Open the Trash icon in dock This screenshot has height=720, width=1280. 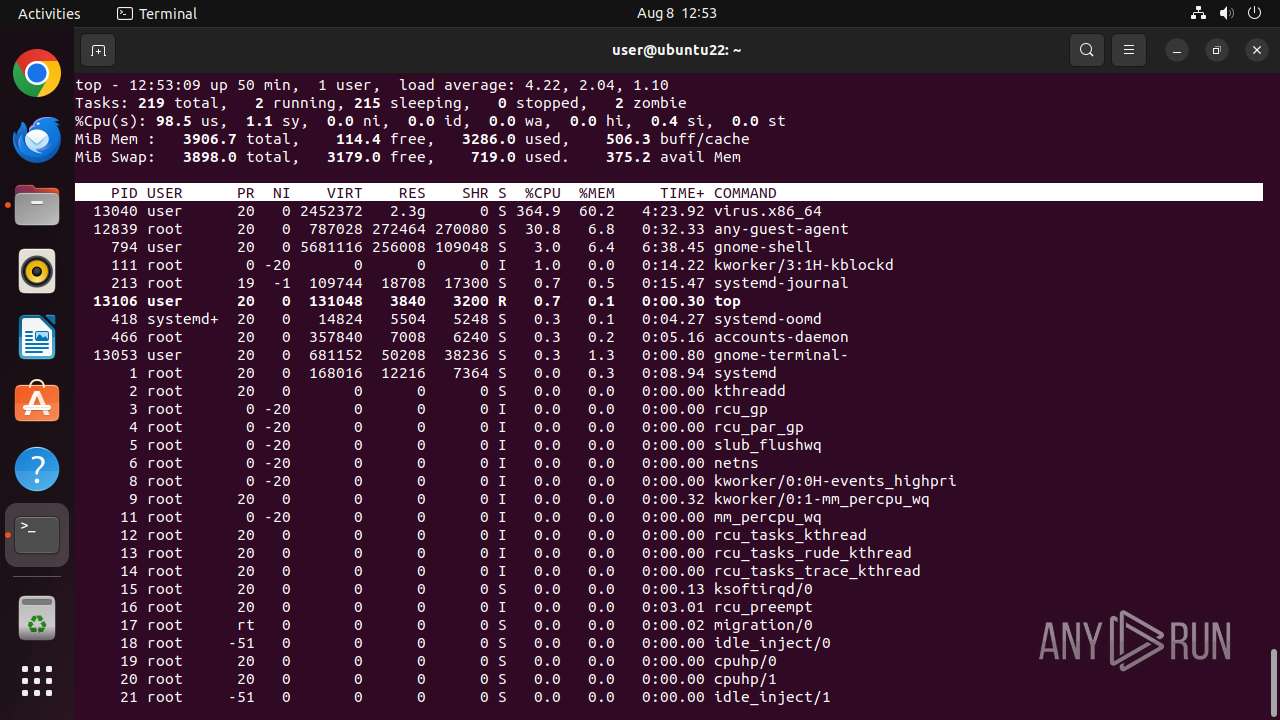click(x=37, y=617)
